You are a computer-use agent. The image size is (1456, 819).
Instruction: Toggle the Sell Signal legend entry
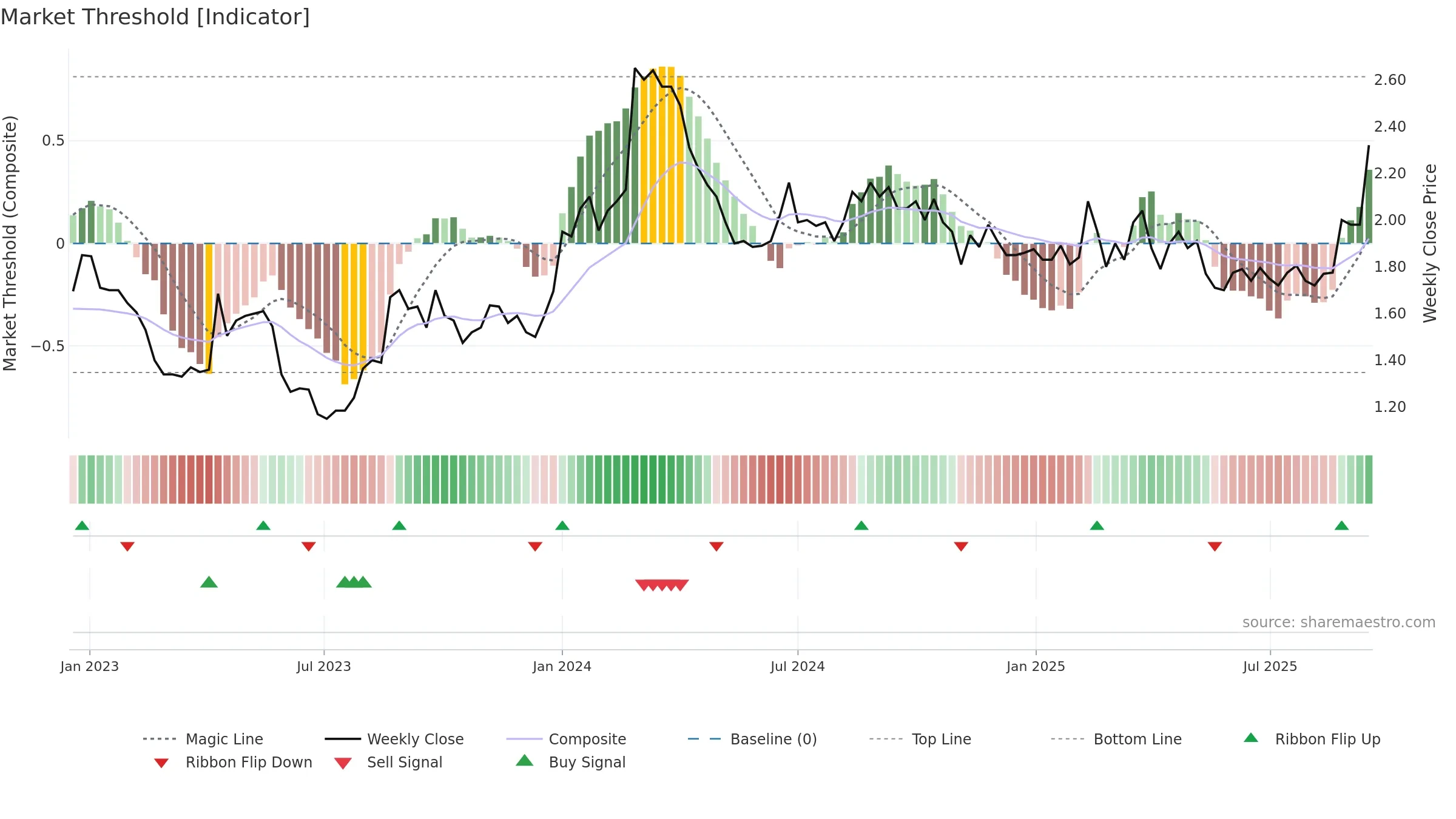(x=388, y=762)
